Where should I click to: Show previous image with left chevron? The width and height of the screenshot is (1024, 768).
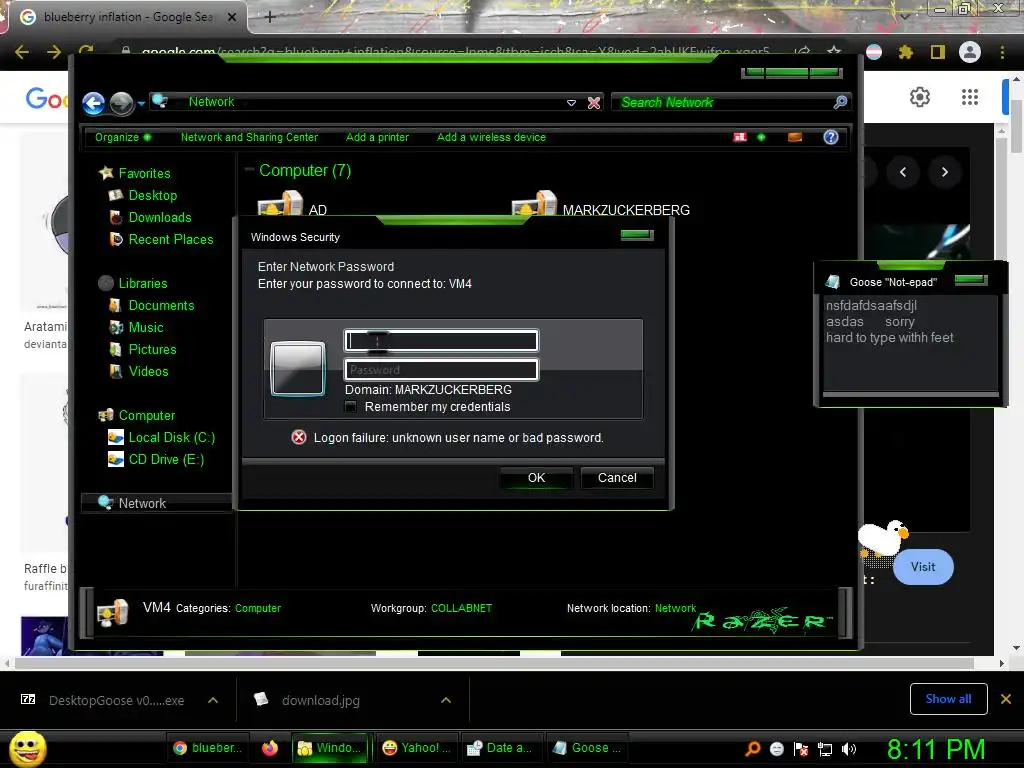click(x=903, y=172)
